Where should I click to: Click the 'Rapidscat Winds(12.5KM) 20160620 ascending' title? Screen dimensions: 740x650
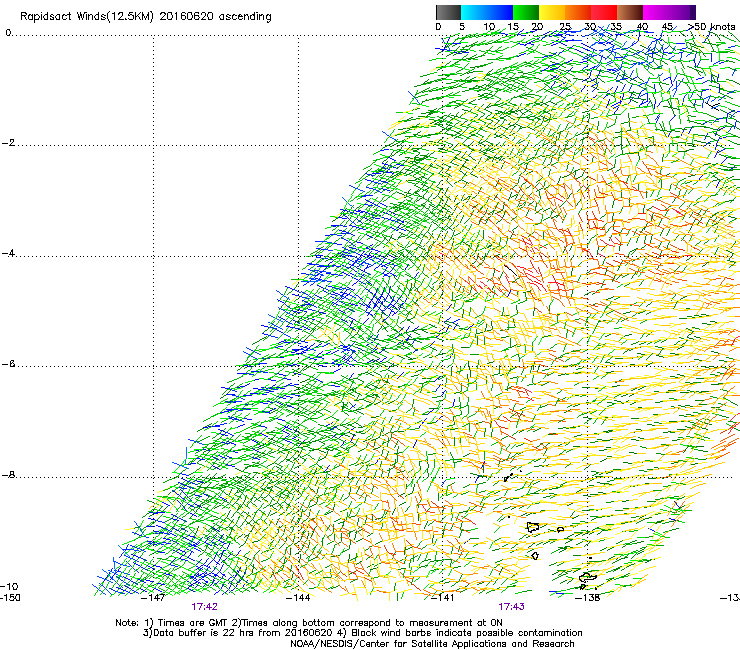pos(145,17)
